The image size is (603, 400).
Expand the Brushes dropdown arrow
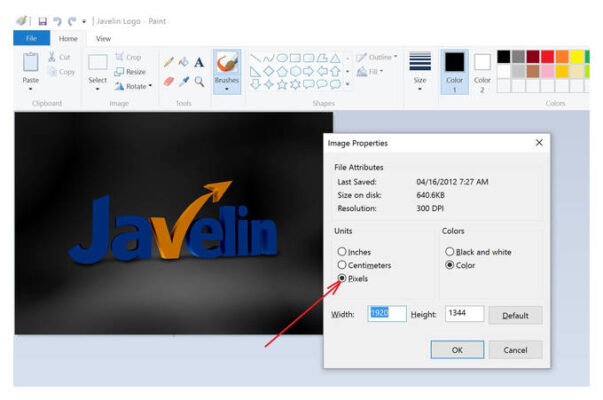coord(227,89)
